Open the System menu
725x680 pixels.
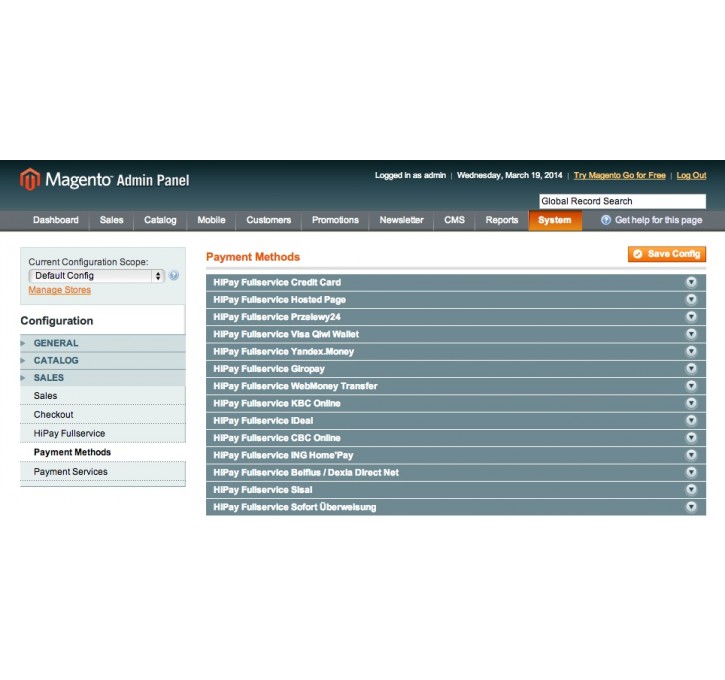tap(555, 220)
